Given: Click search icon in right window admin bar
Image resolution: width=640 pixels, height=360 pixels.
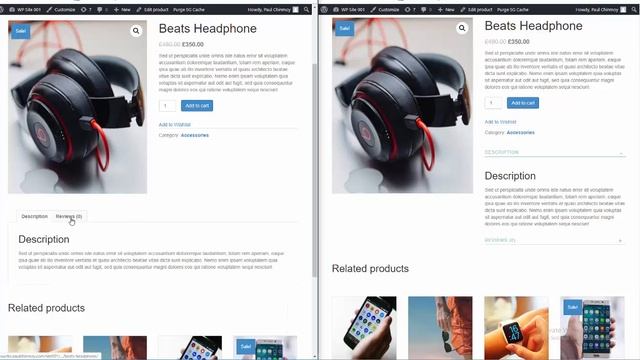Looking at the screenshot, I should (x=635, y=9).
